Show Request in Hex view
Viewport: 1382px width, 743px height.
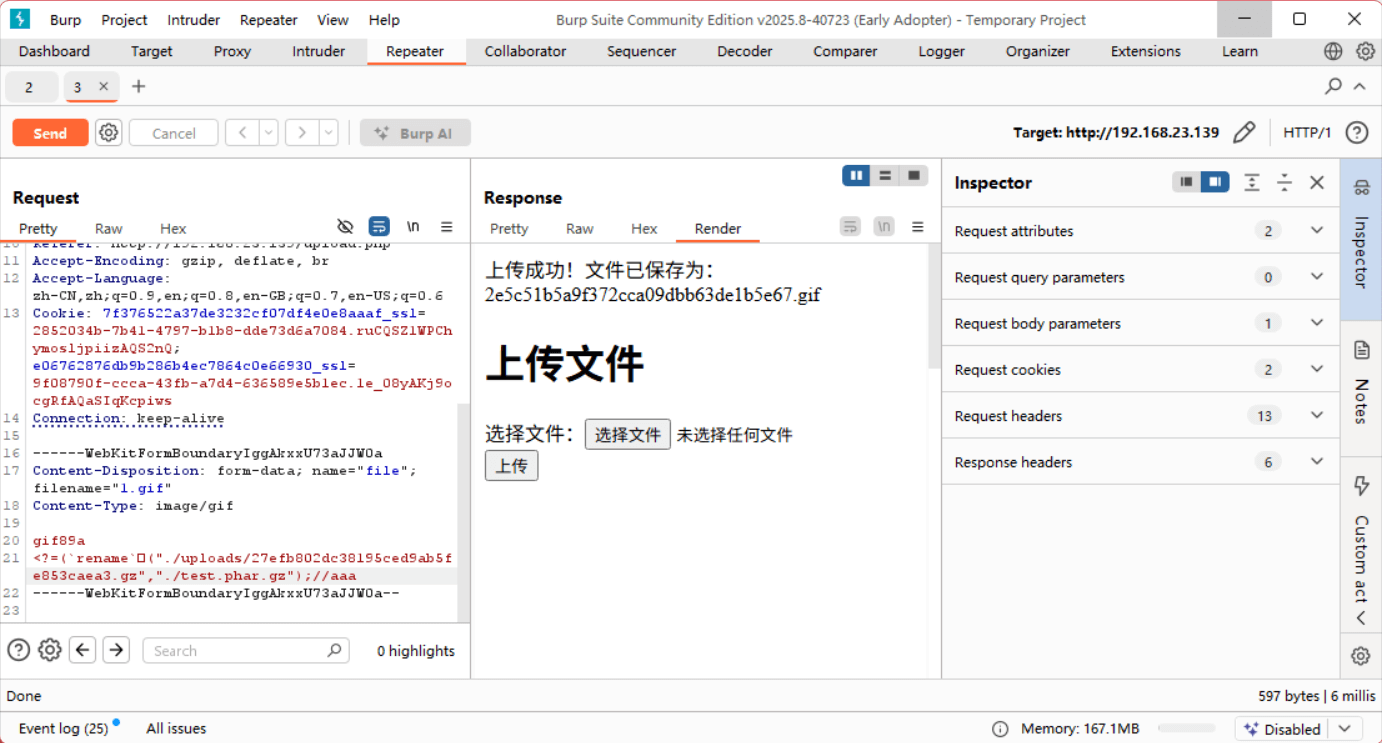click(x=173, y=228)
